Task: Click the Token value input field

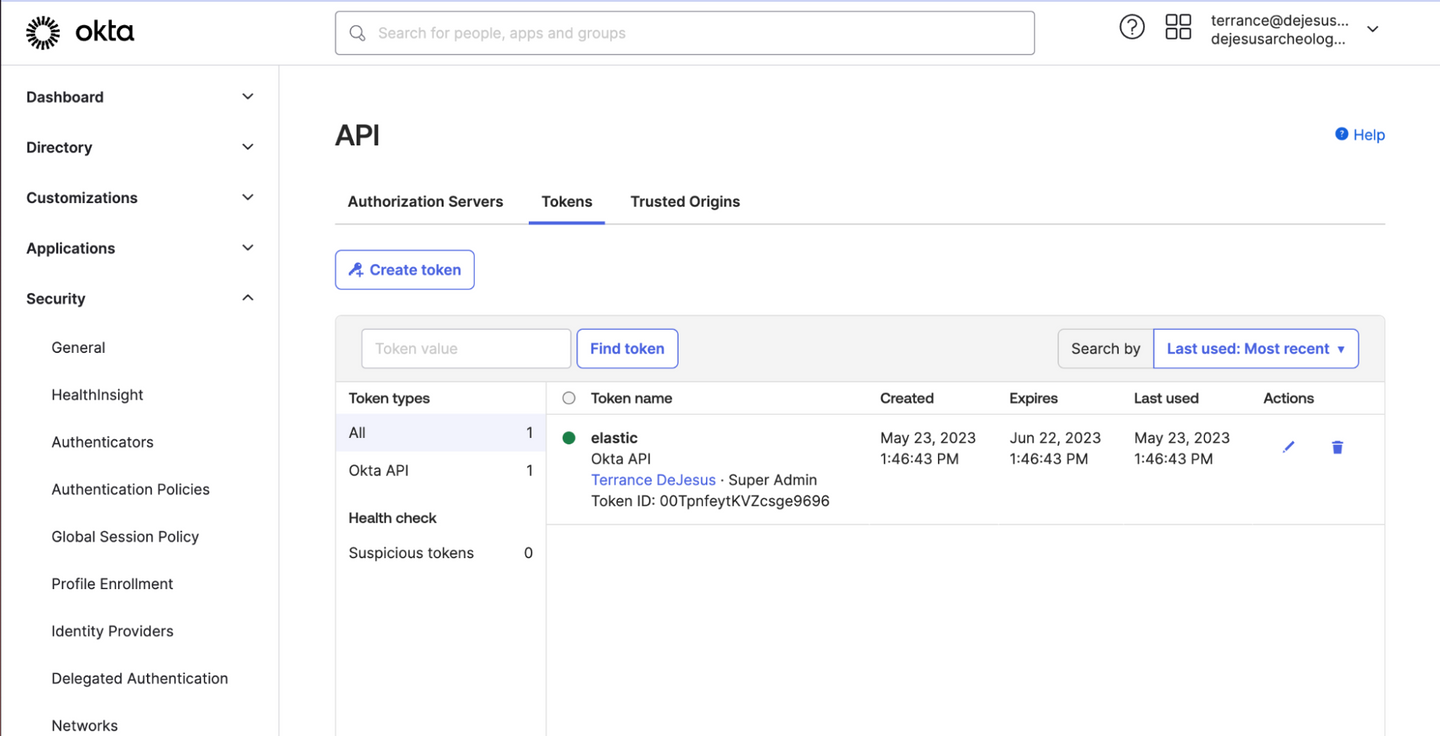Action: pyautogui.click(x=465, y=349)
